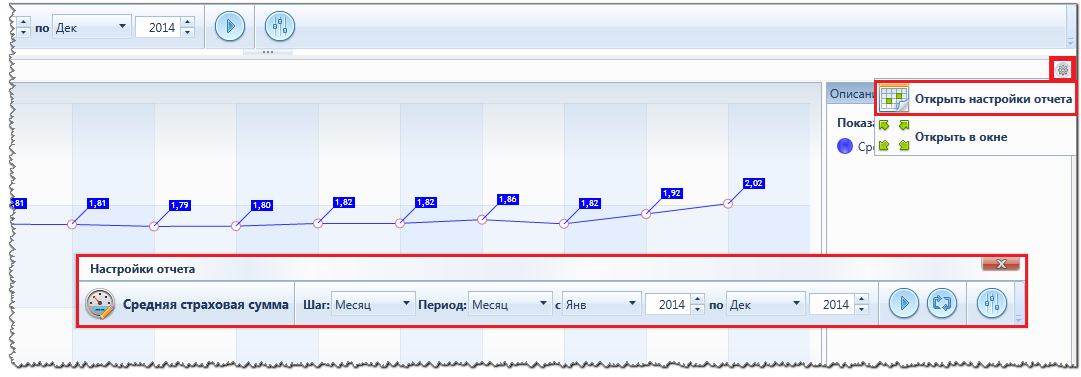Expand the Период dropdown set to Месяц
1081x377 pixels.
[x=509, y=304]
